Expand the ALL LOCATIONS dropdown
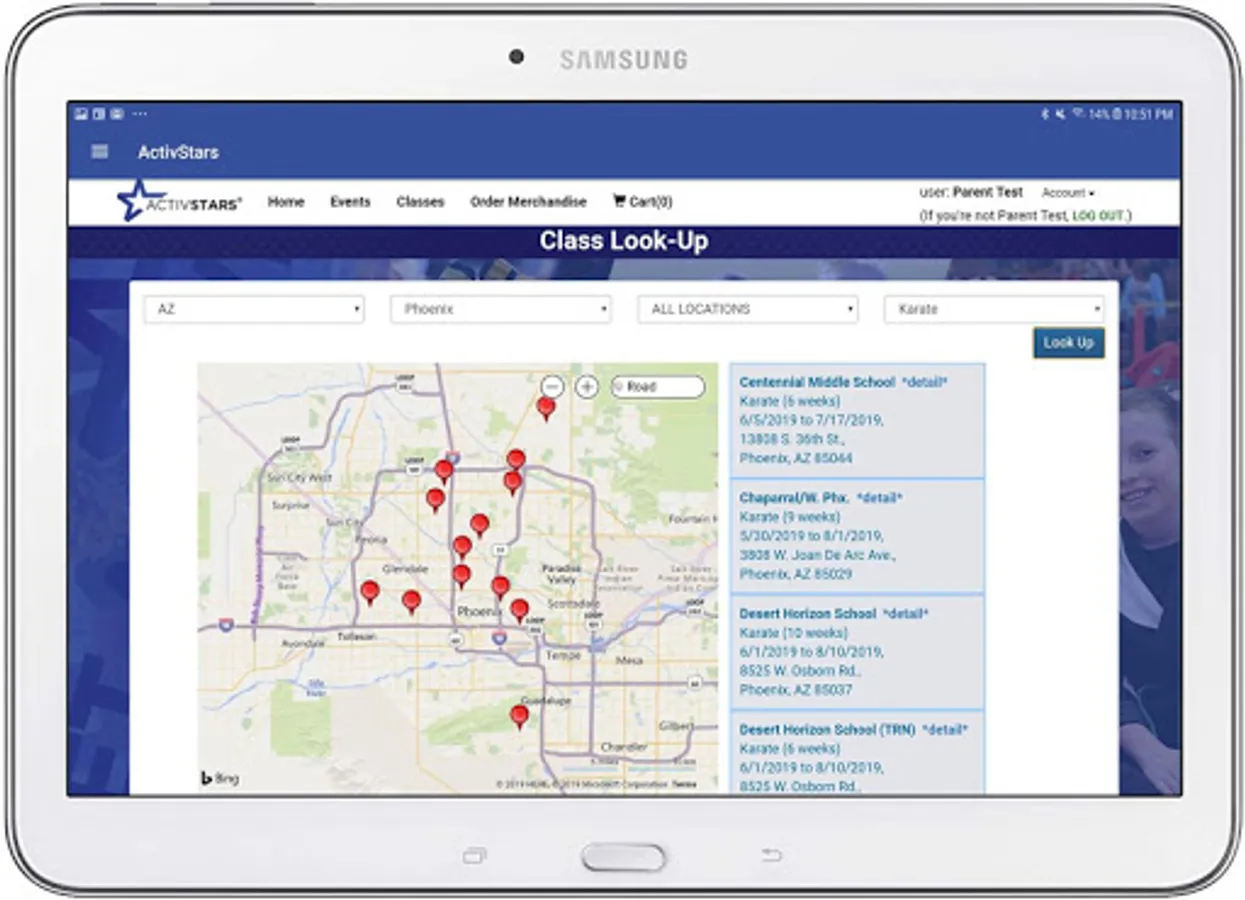 click(748, 309)
